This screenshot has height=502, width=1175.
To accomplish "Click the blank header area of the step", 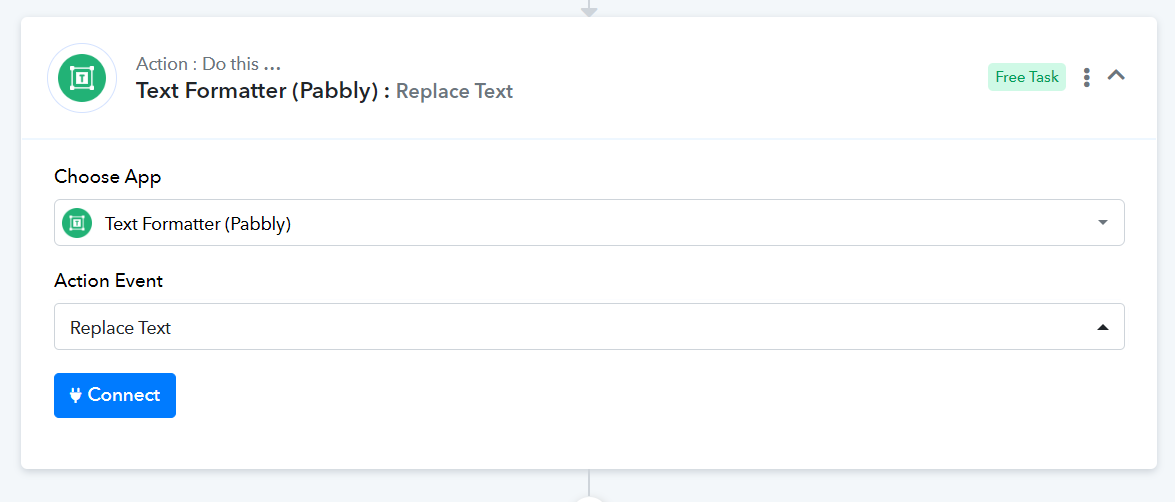I will tap(749, 78).
